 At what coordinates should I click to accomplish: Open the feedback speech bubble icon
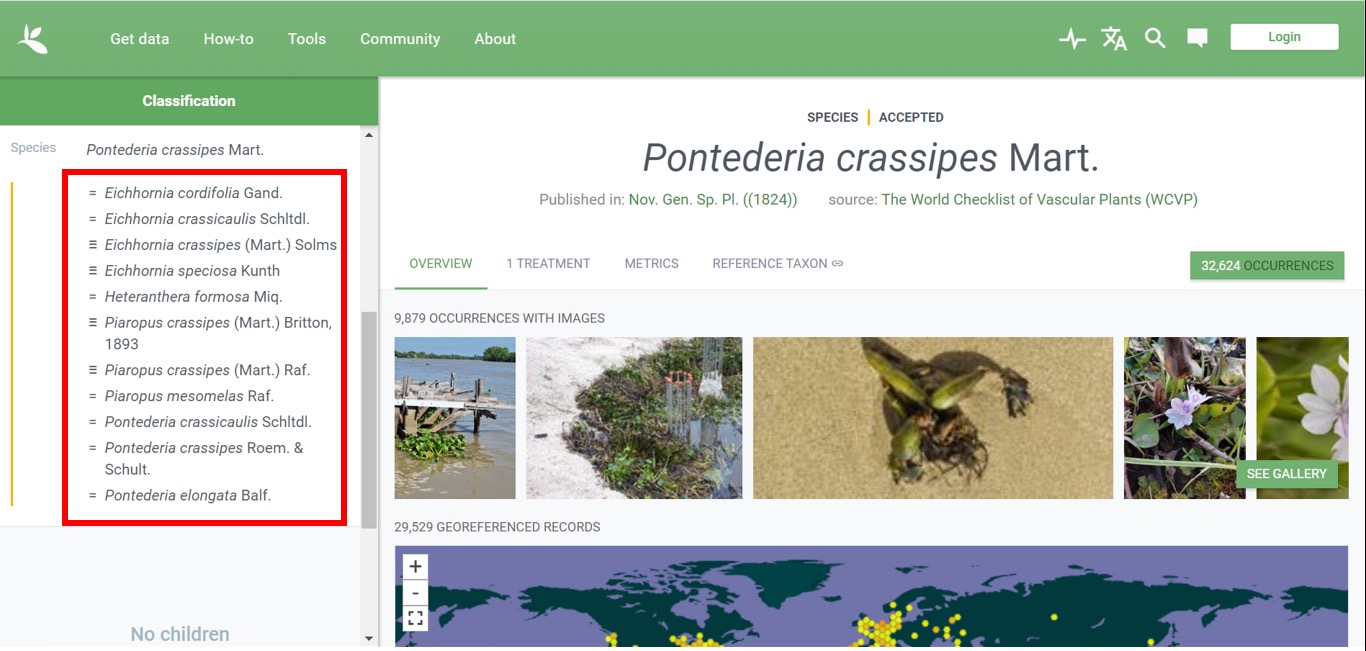coord(1197,39)
